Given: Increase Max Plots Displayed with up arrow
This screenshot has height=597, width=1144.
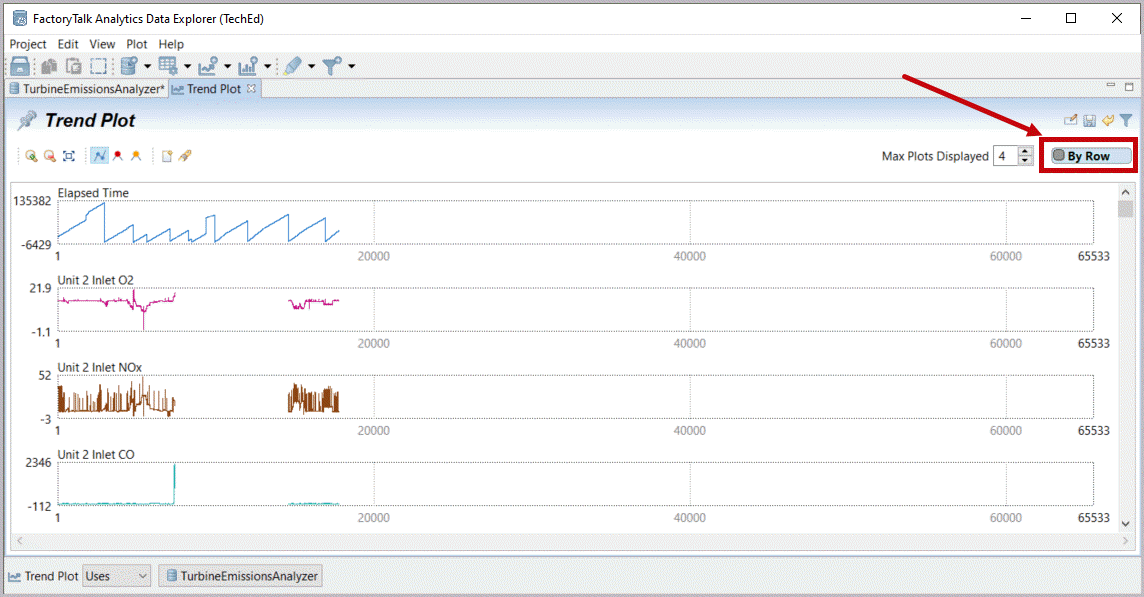Looking at the screenshot, I should pos(1025,151).
